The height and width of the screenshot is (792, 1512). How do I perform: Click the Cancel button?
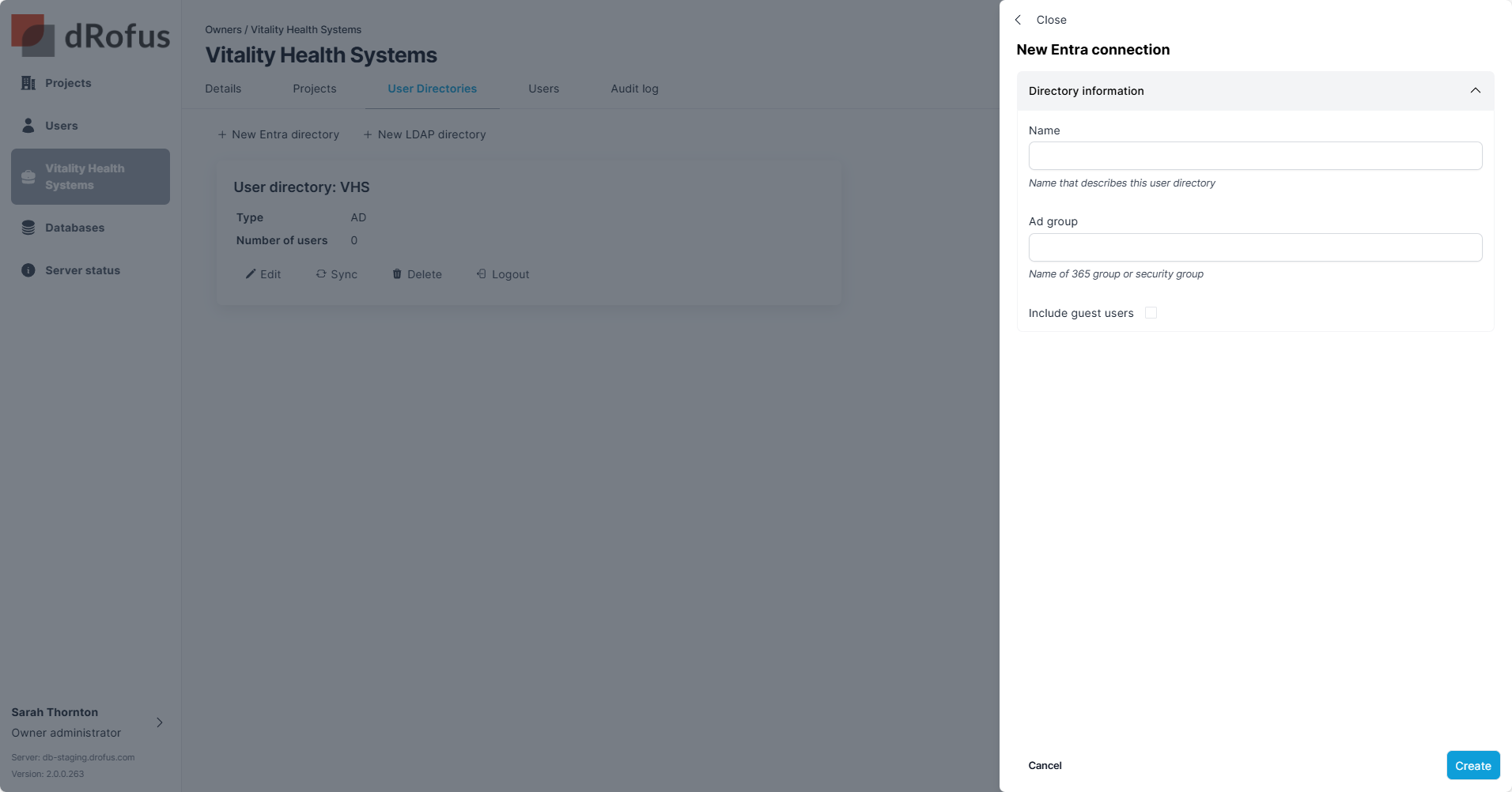1045,765
